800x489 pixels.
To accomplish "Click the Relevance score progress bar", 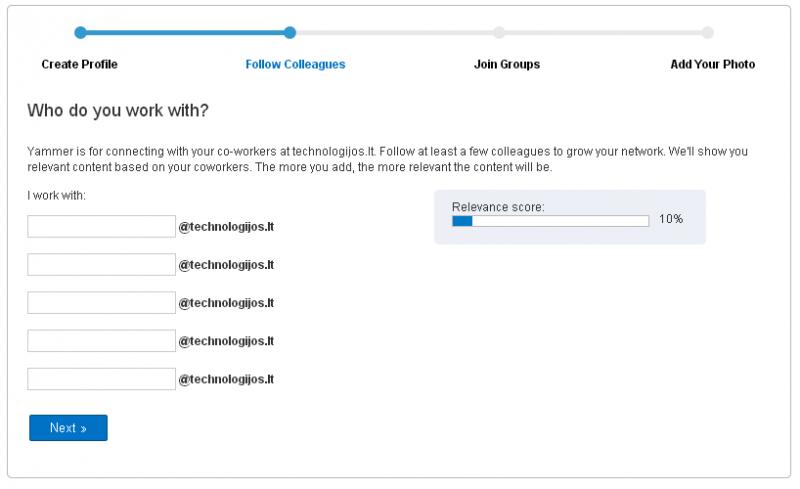I will click(551, 221).
